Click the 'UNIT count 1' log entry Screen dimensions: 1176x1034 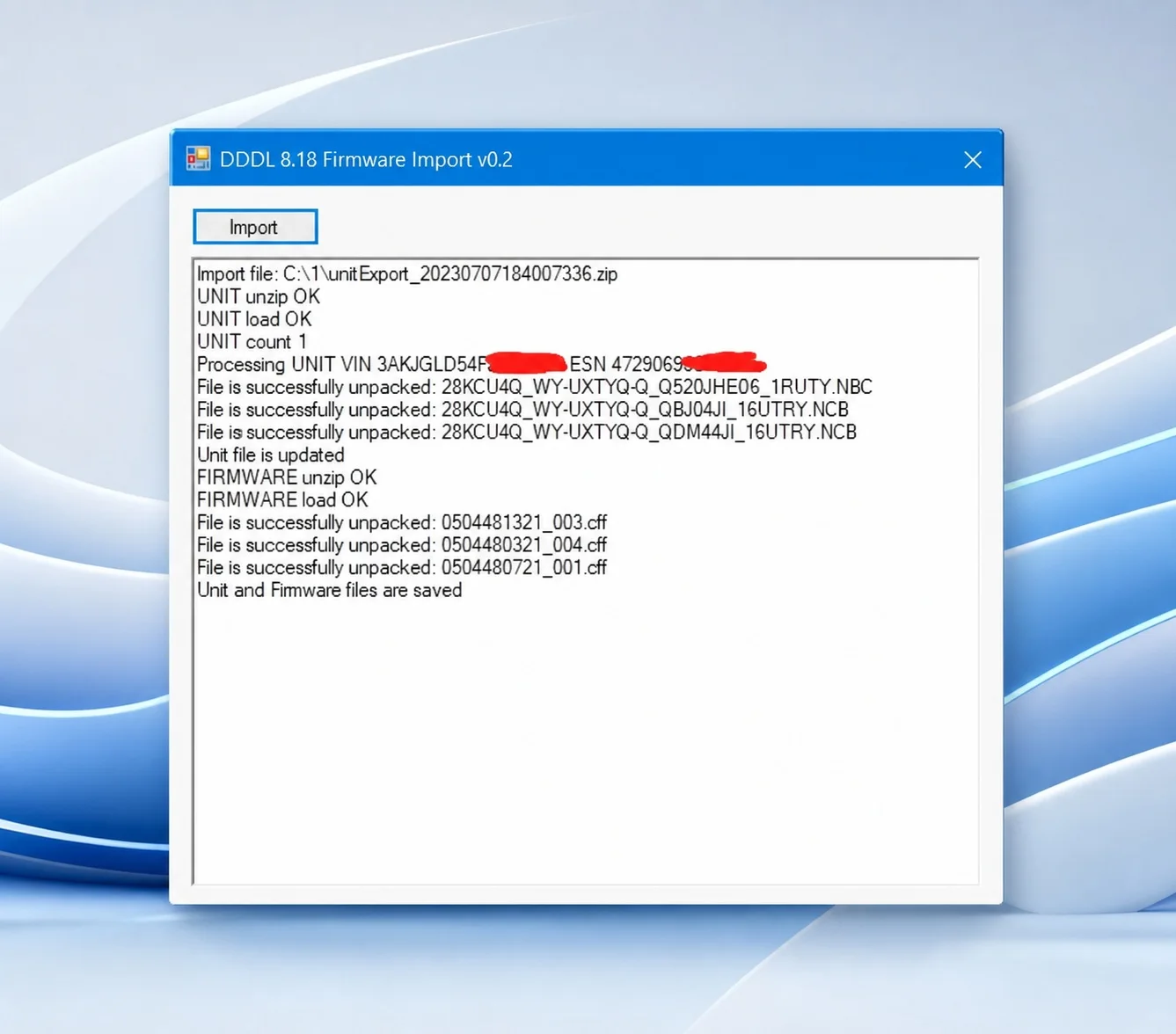click(252, 342)
